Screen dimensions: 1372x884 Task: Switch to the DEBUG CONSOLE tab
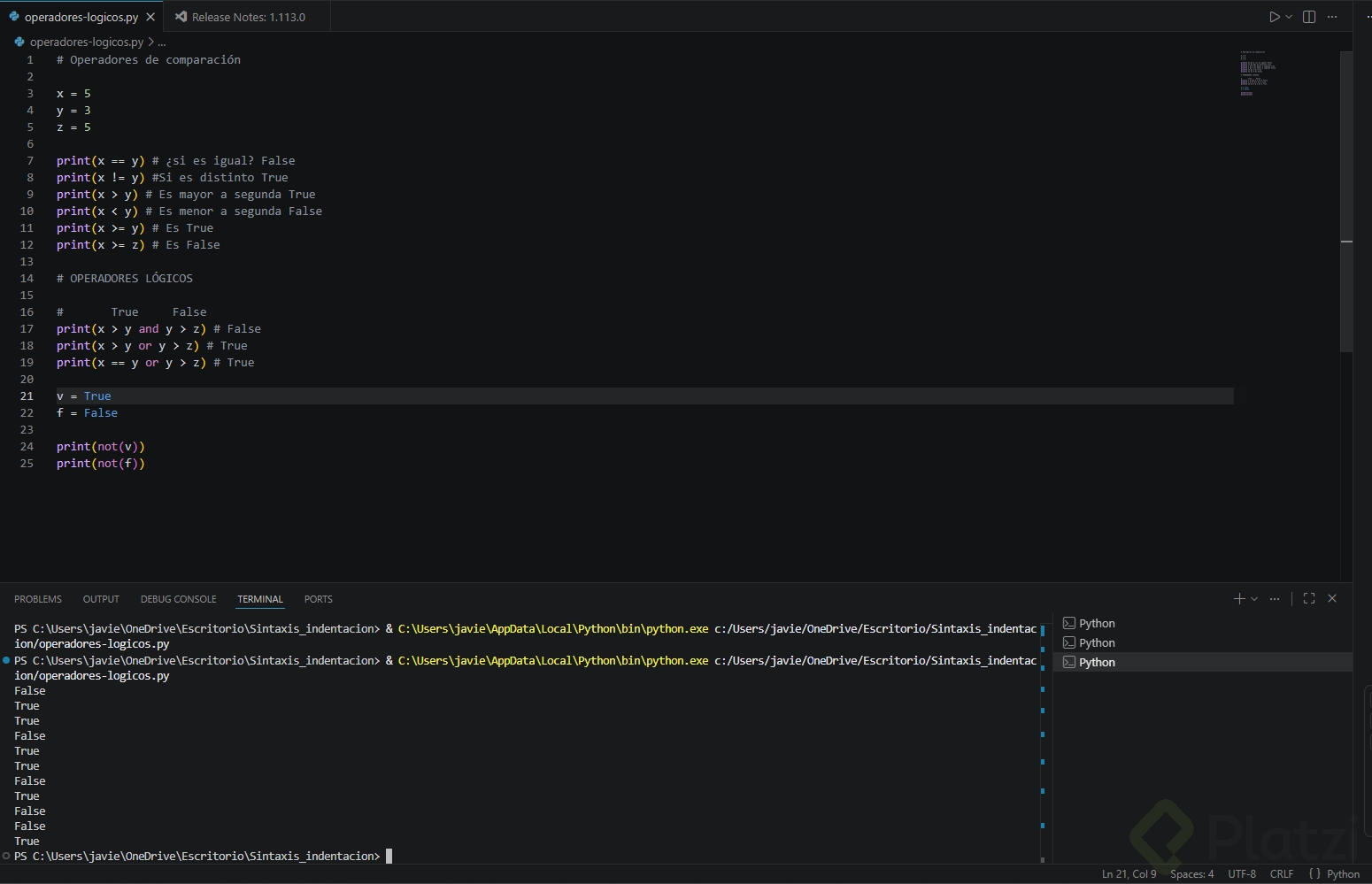pyautogui.click(x=178, y=599)
